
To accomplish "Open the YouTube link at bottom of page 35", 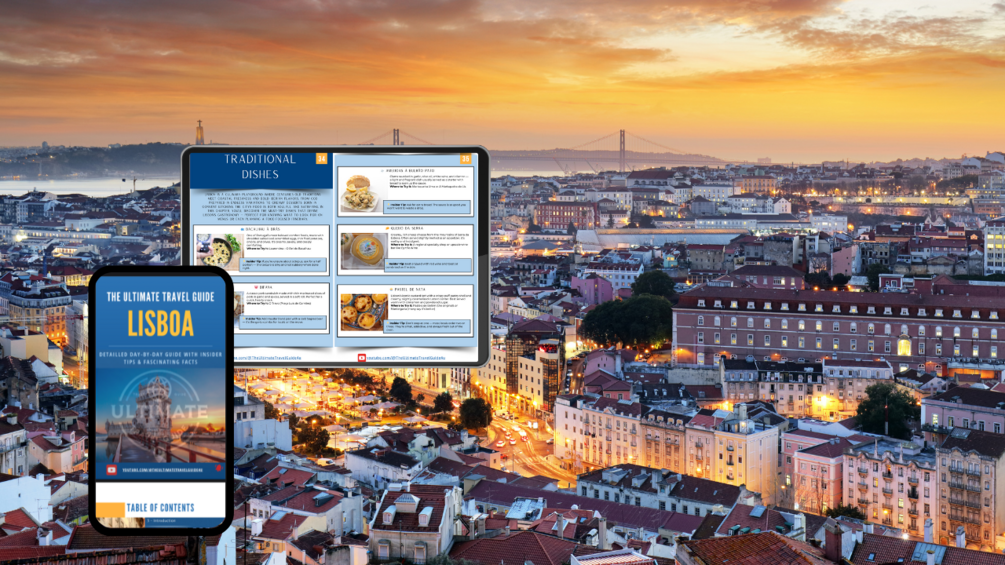I will click(406, 358).
